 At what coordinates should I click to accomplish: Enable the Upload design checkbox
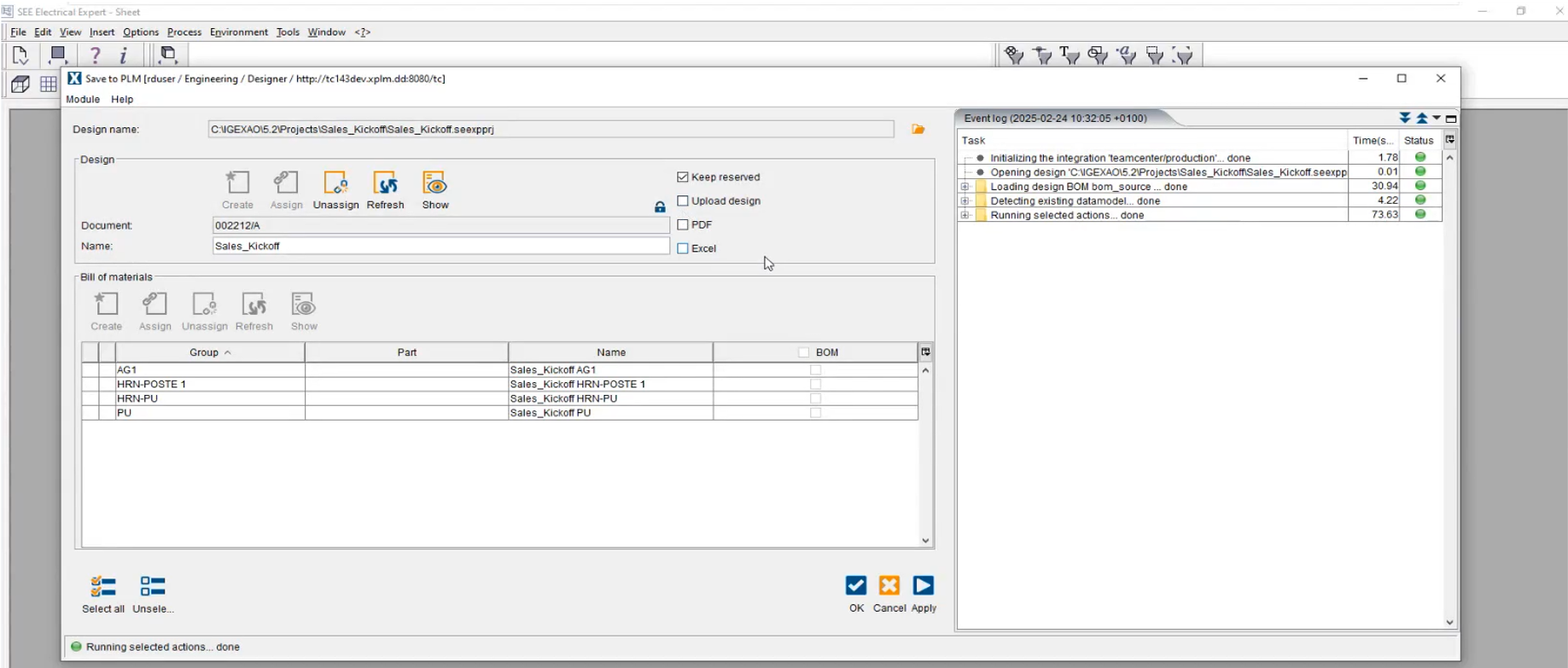(x=683, y=201)
